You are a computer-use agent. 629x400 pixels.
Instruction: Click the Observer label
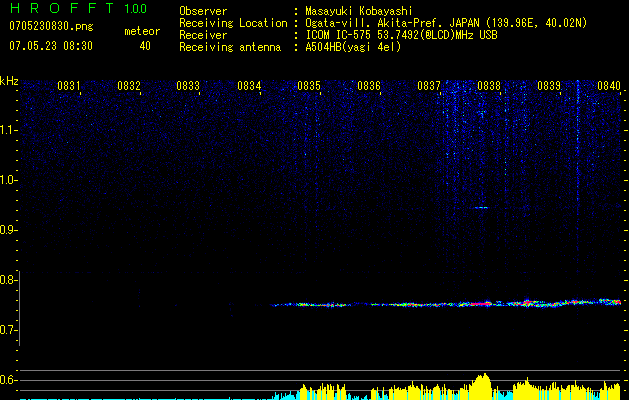tap(203, 11)
